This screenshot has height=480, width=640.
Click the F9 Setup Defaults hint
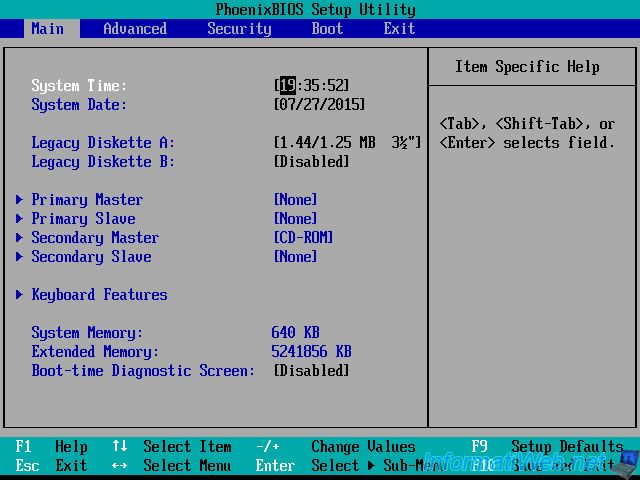pyautogui.click(x=547, y=447)
